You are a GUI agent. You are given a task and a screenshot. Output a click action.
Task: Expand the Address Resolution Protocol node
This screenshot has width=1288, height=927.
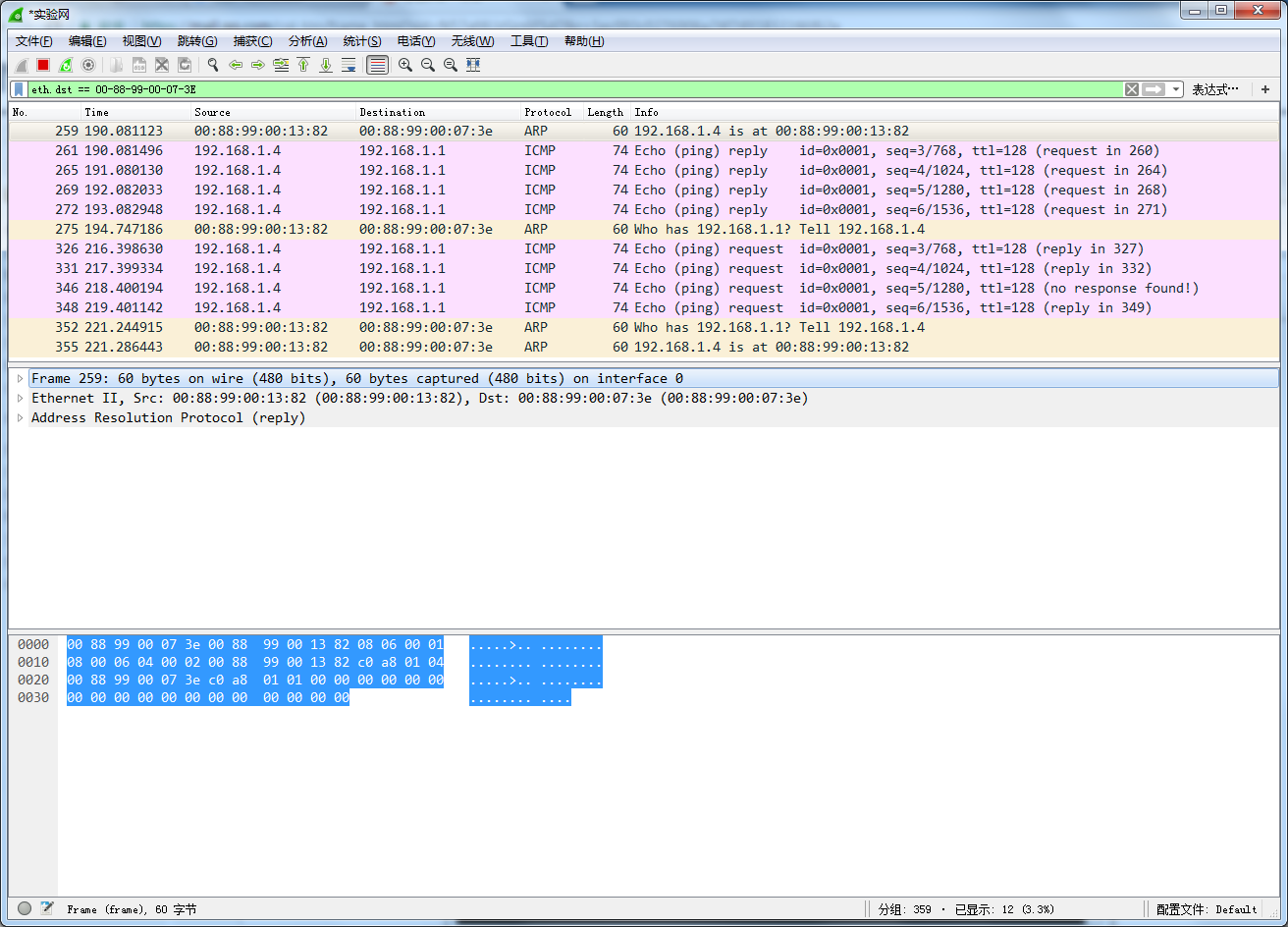[x=20, y=417]
